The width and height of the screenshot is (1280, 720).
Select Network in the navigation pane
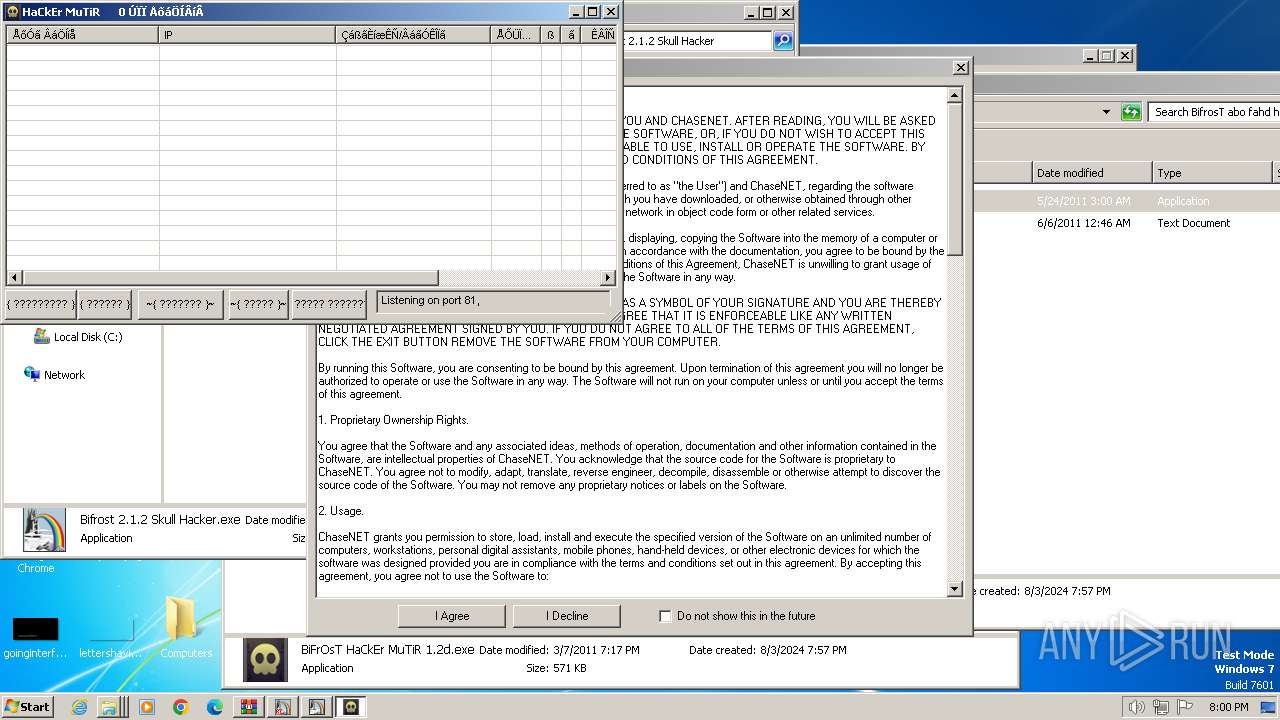[x=54, y=375]
